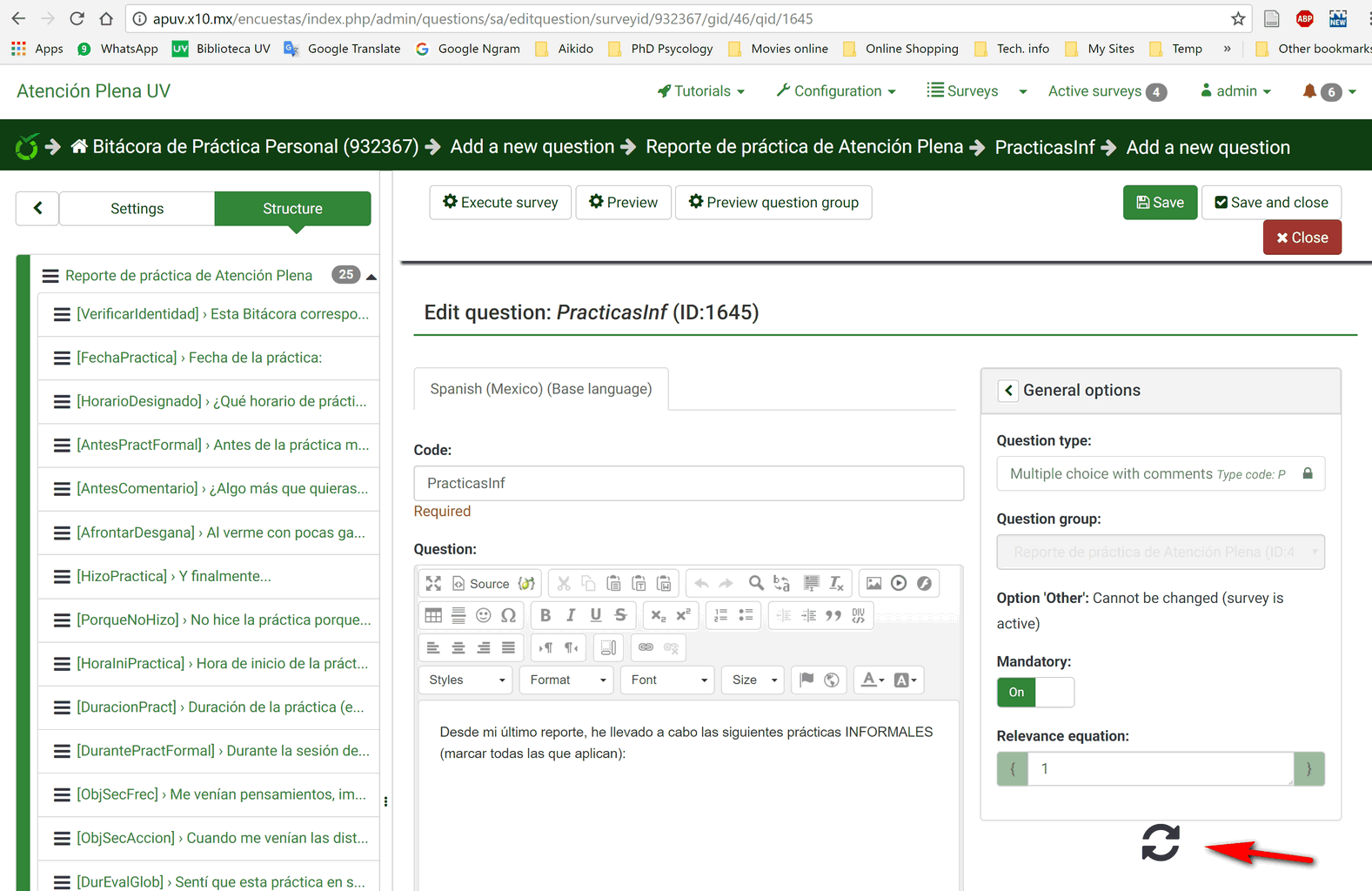
Task: Switch to the Settings tab
Action: (137, 209)
